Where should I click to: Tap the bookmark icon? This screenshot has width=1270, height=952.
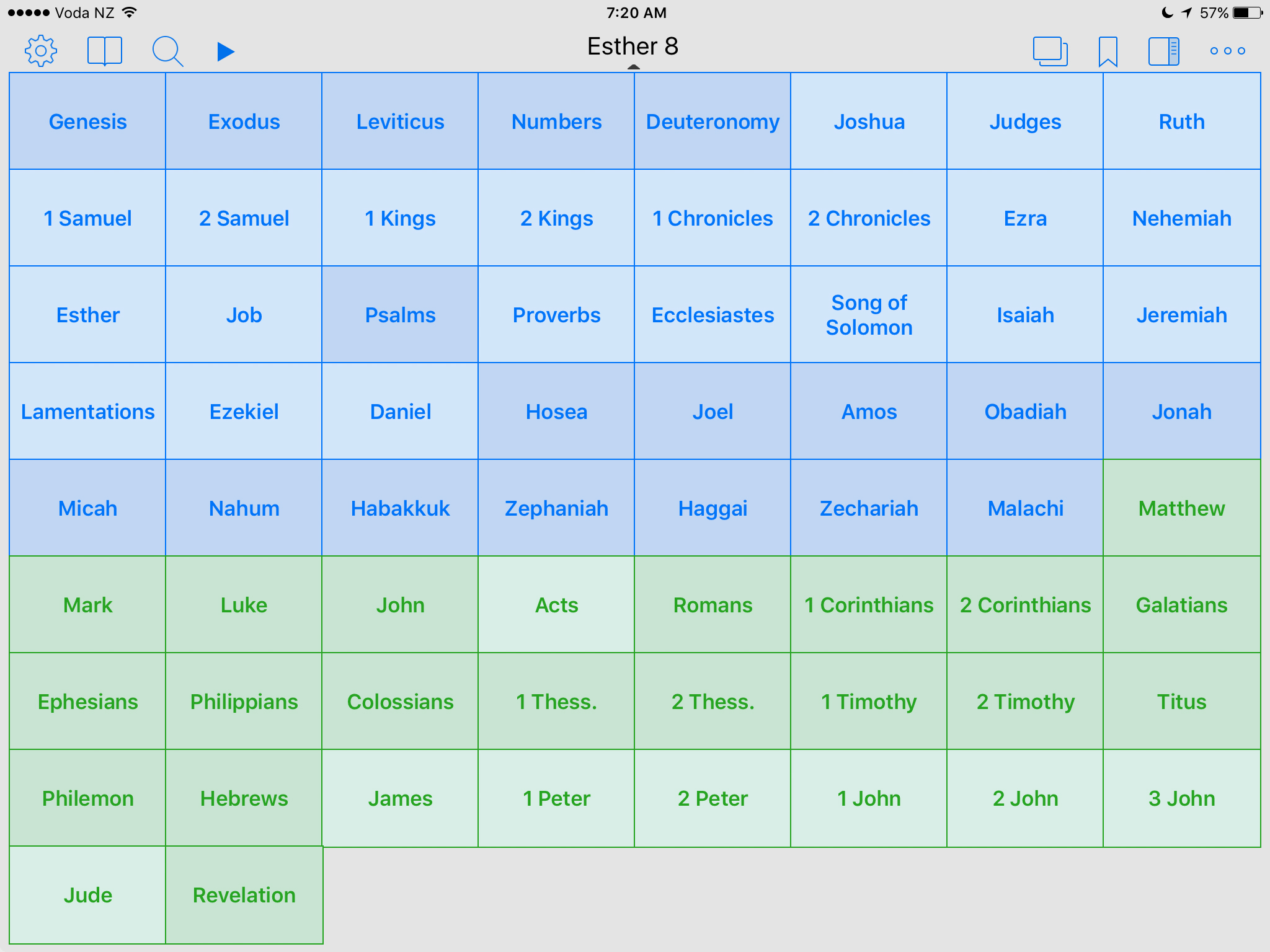(x=1108, y=51)
